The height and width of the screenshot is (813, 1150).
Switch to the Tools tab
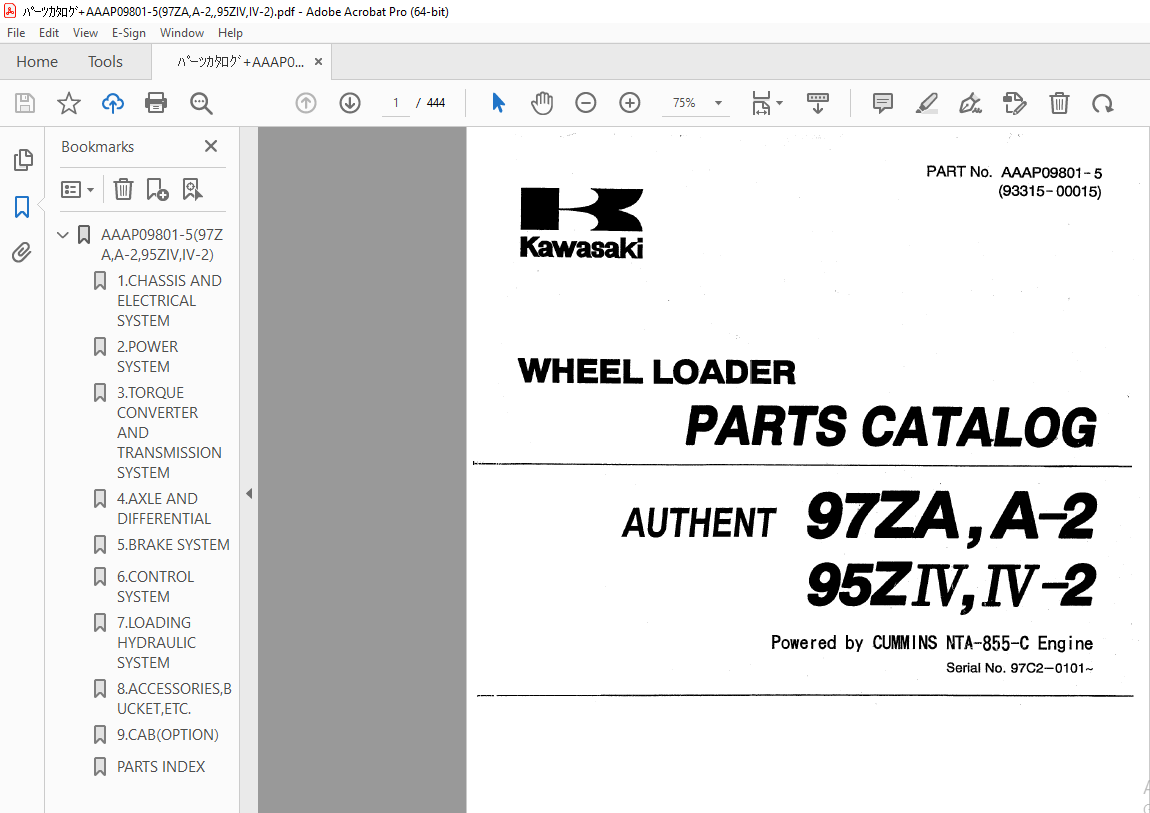point(105,62)
